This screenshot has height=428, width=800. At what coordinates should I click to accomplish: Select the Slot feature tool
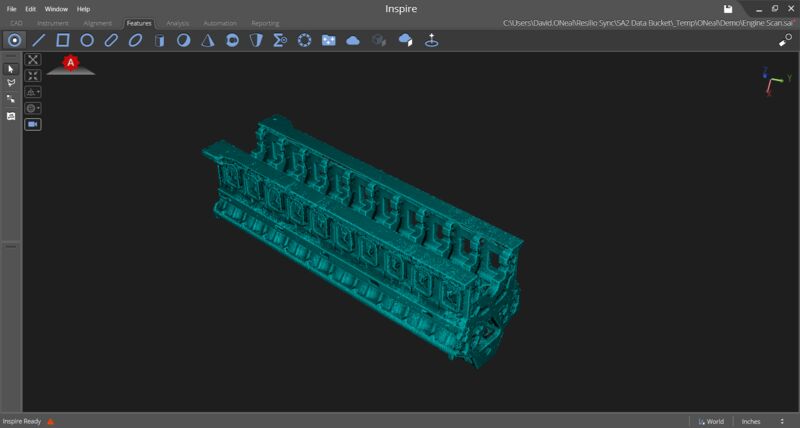(x=111, y=40)
